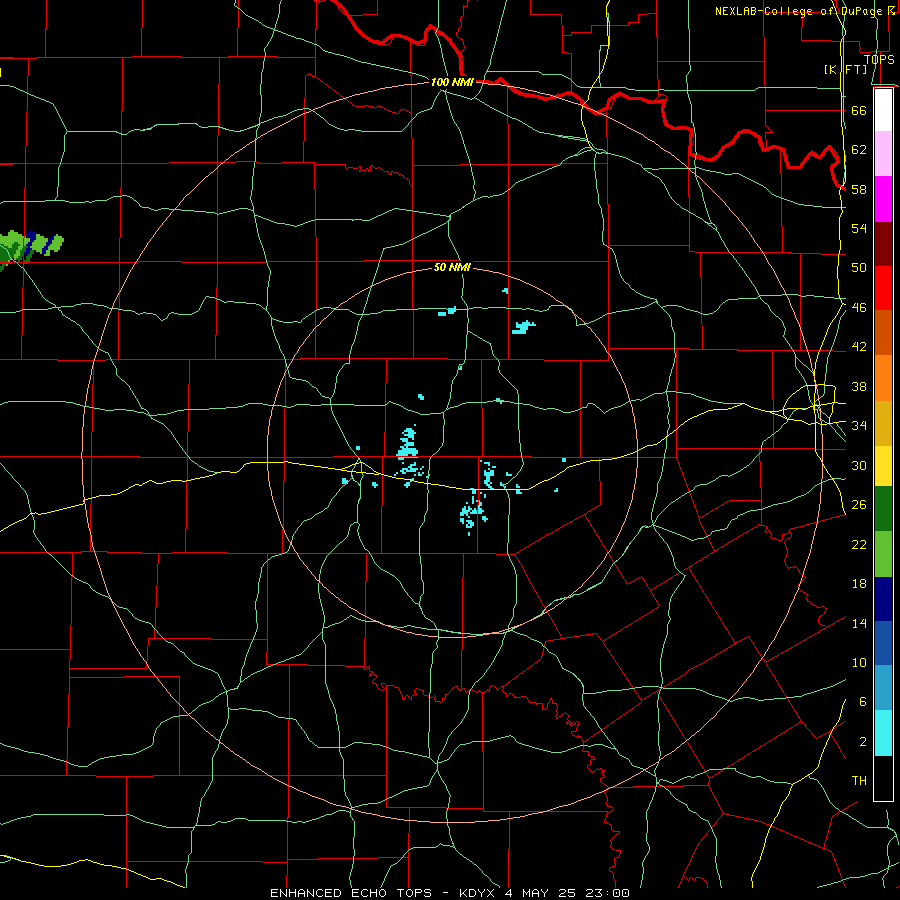Pick the burnt orange legend swatch
Screen dimensions: 900x900
point(883,333)
